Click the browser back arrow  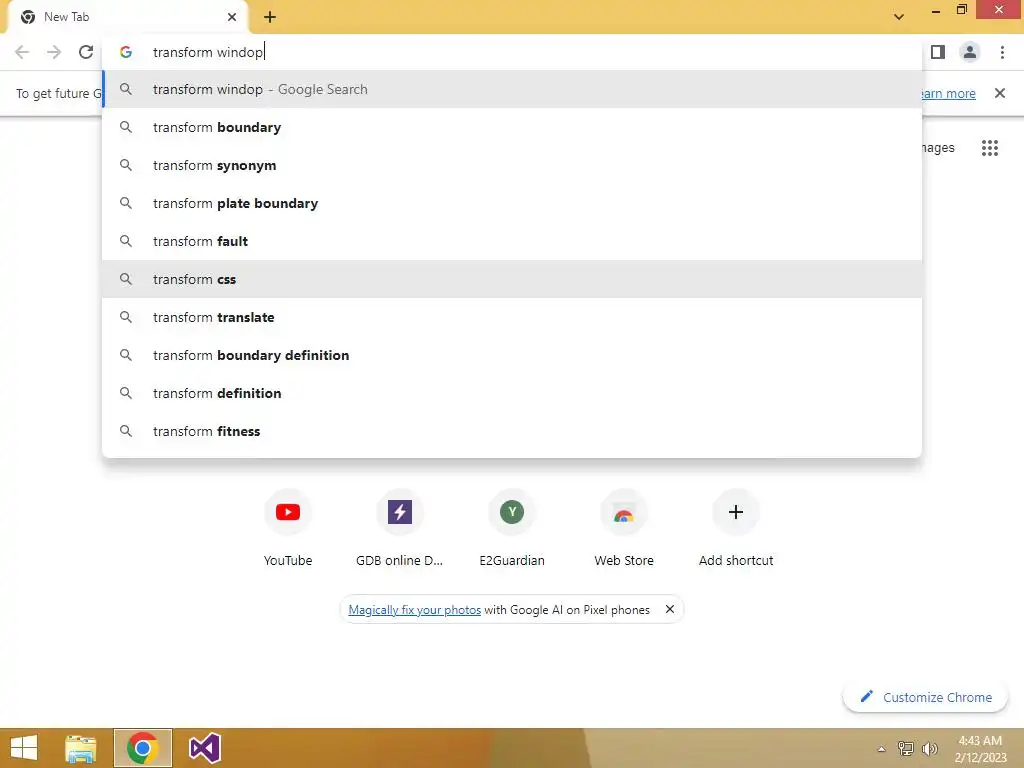click(22, 52)
